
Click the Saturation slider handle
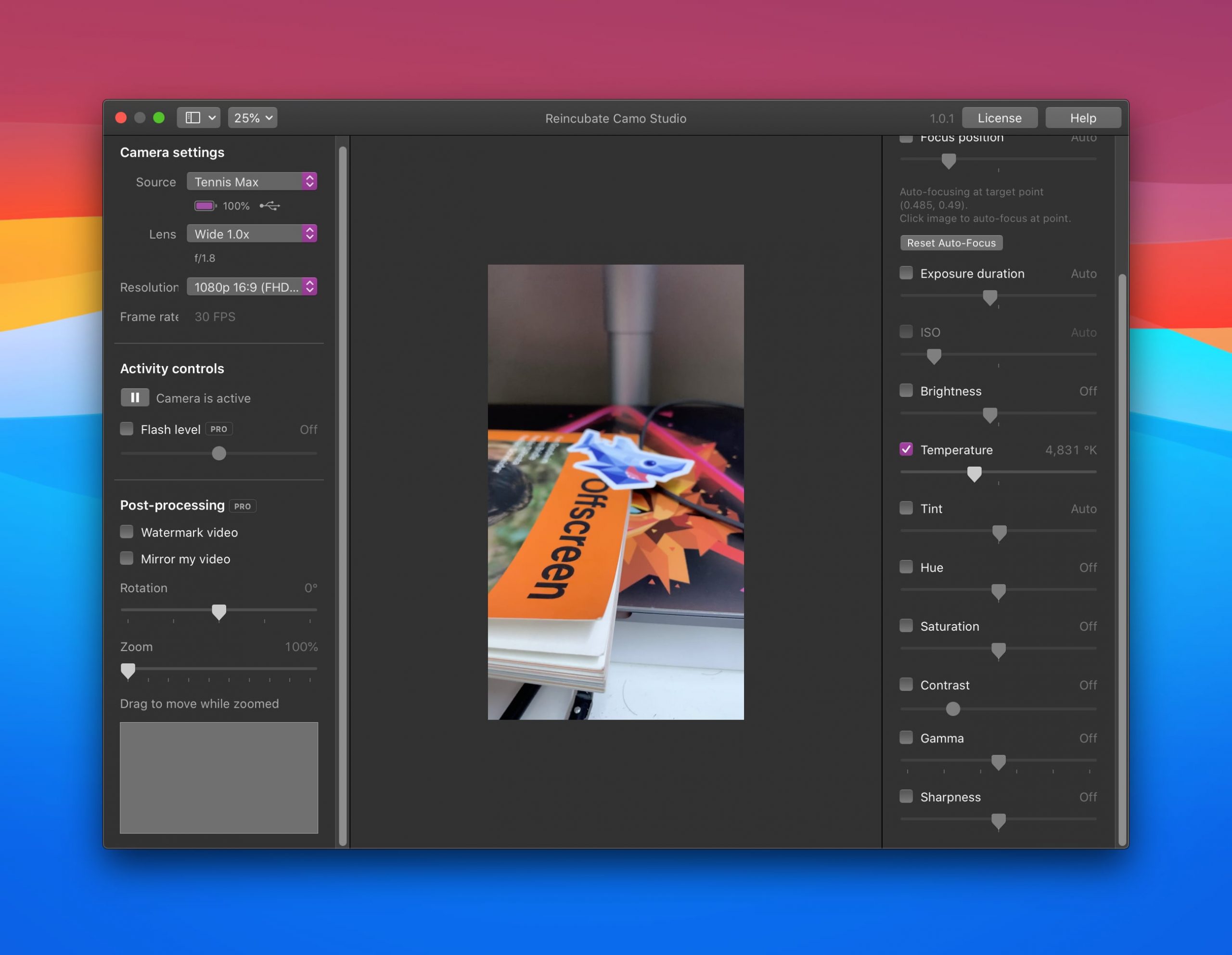(x=999, y=650)
